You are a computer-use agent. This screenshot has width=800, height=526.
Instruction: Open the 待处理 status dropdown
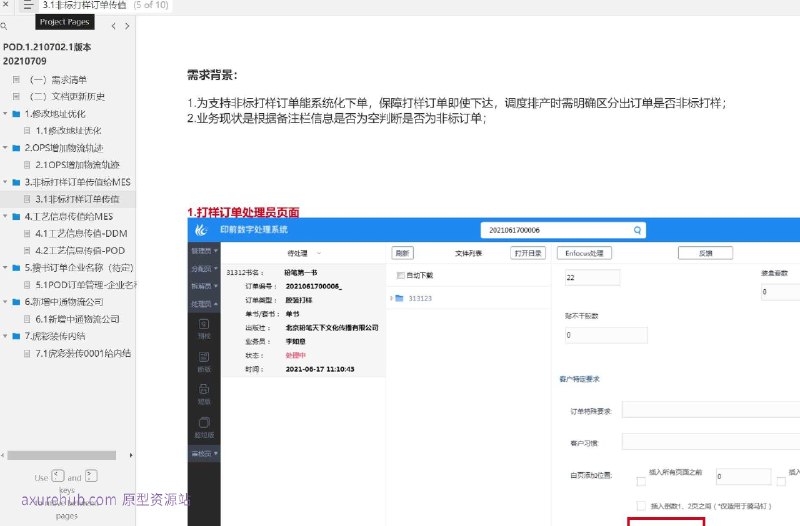coord(304,253)
